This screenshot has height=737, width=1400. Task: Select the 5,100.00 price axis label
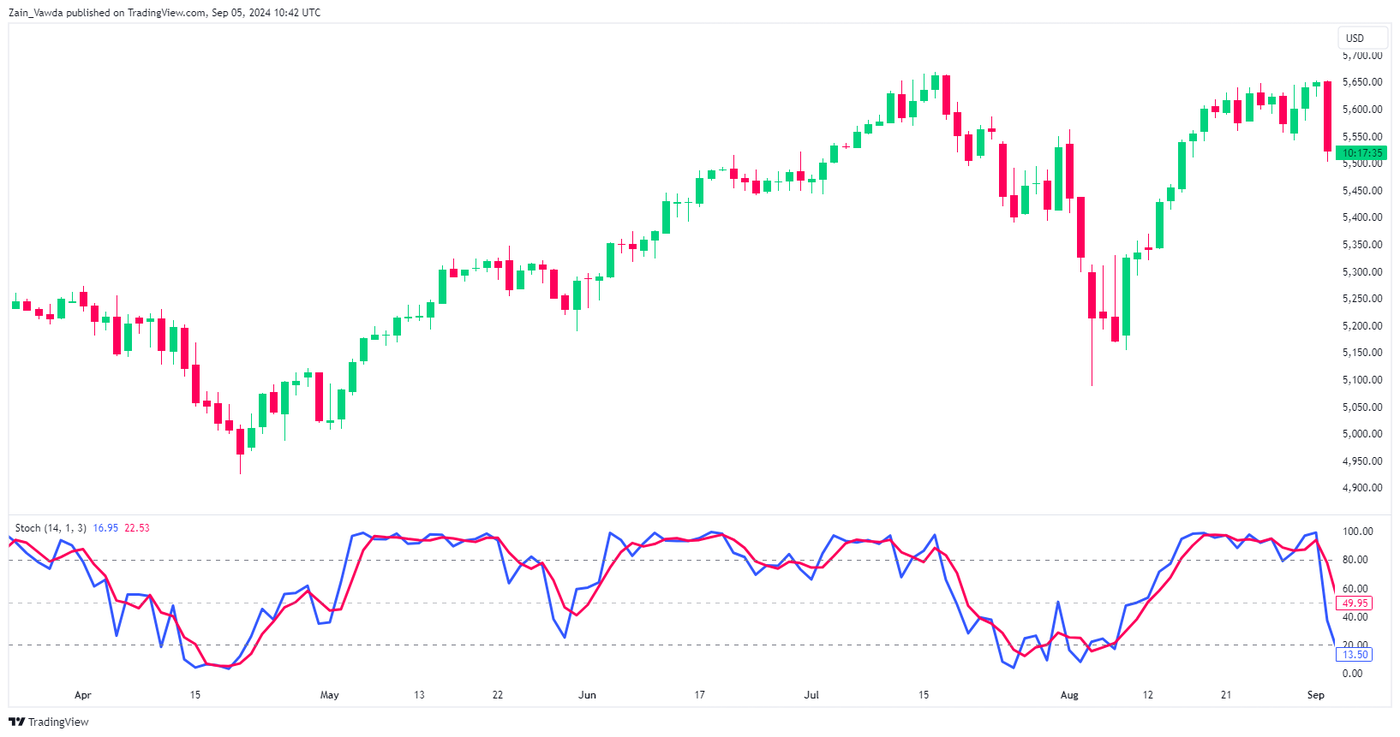1362,378
